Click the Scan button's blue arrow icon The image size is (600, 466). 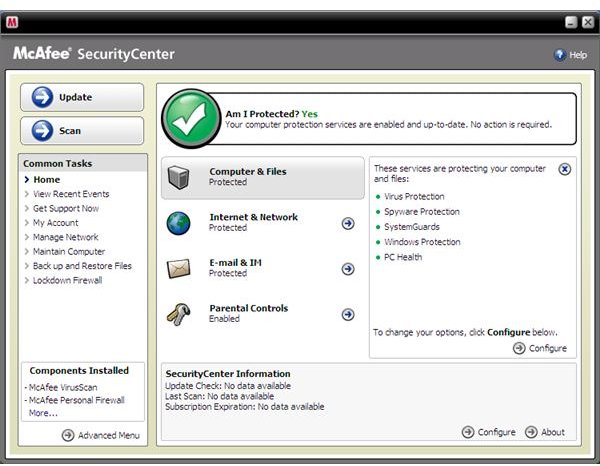click(x=42, y=130)
